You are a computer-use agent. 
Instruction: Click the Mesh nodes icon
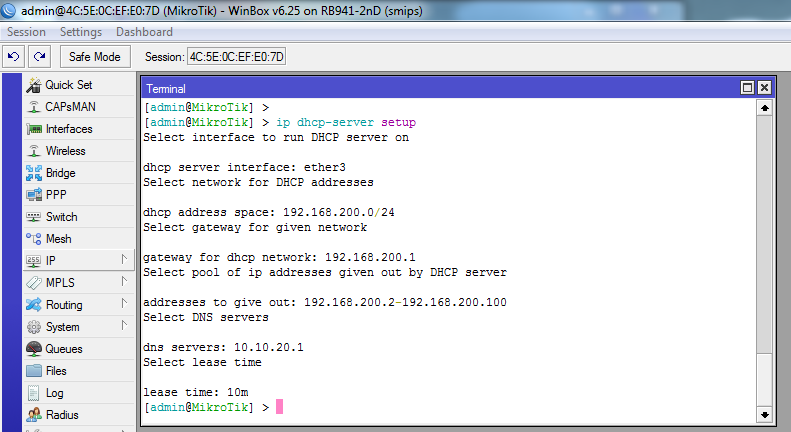(34, 239)
